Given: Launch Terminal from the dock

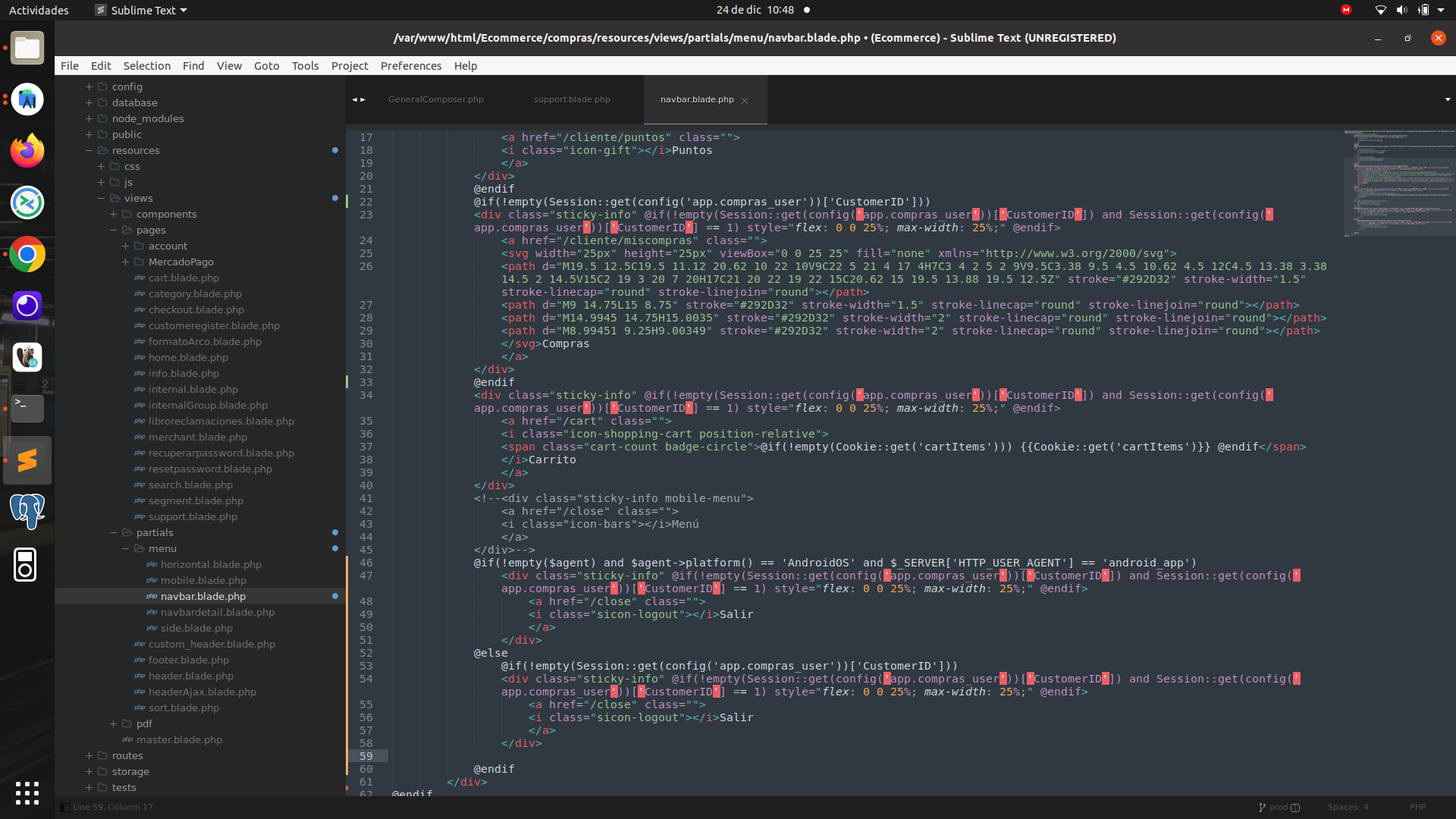Looking at the screenshot, I should [x=27, y=408].
